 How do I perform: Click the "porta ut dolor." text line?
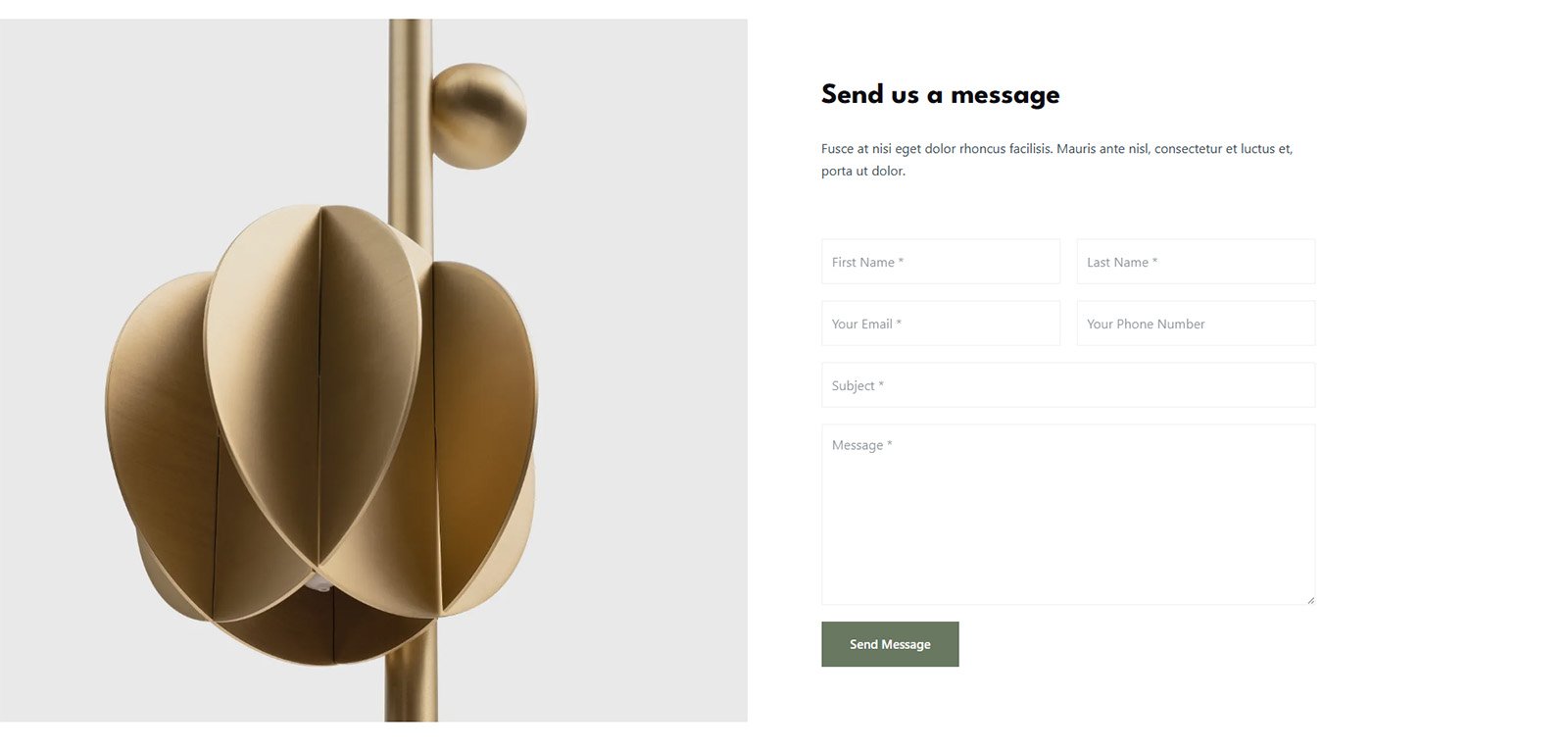click(x=863, y=172)
